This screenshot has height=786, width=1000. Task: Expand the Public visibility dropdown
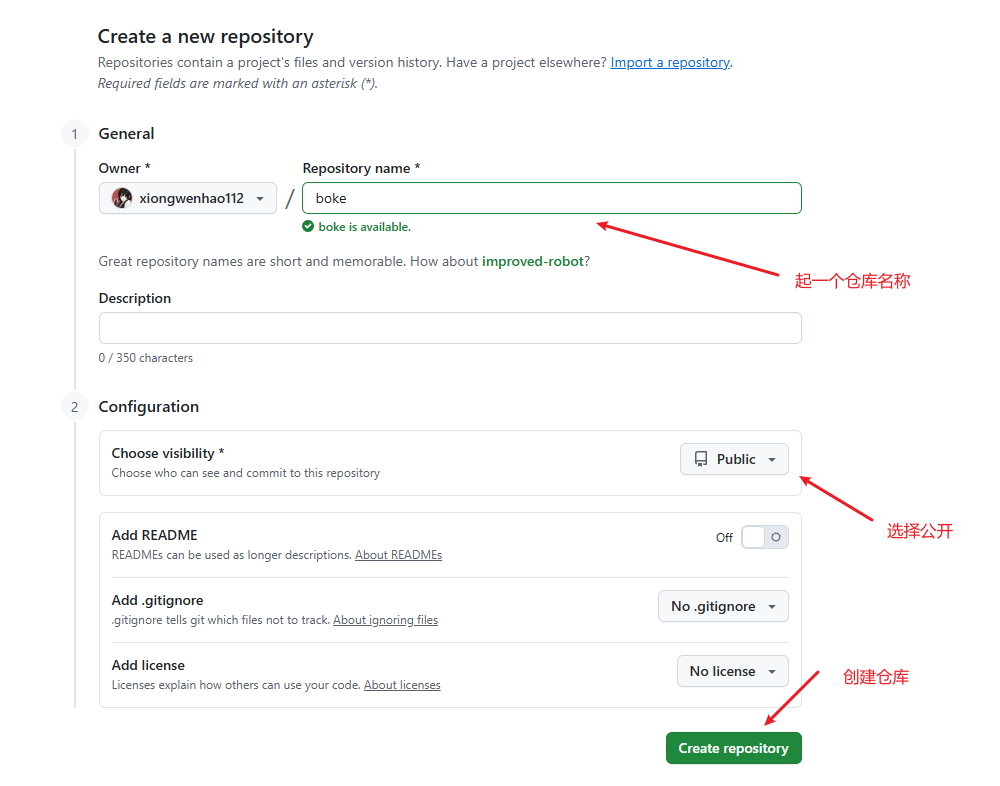734,459
